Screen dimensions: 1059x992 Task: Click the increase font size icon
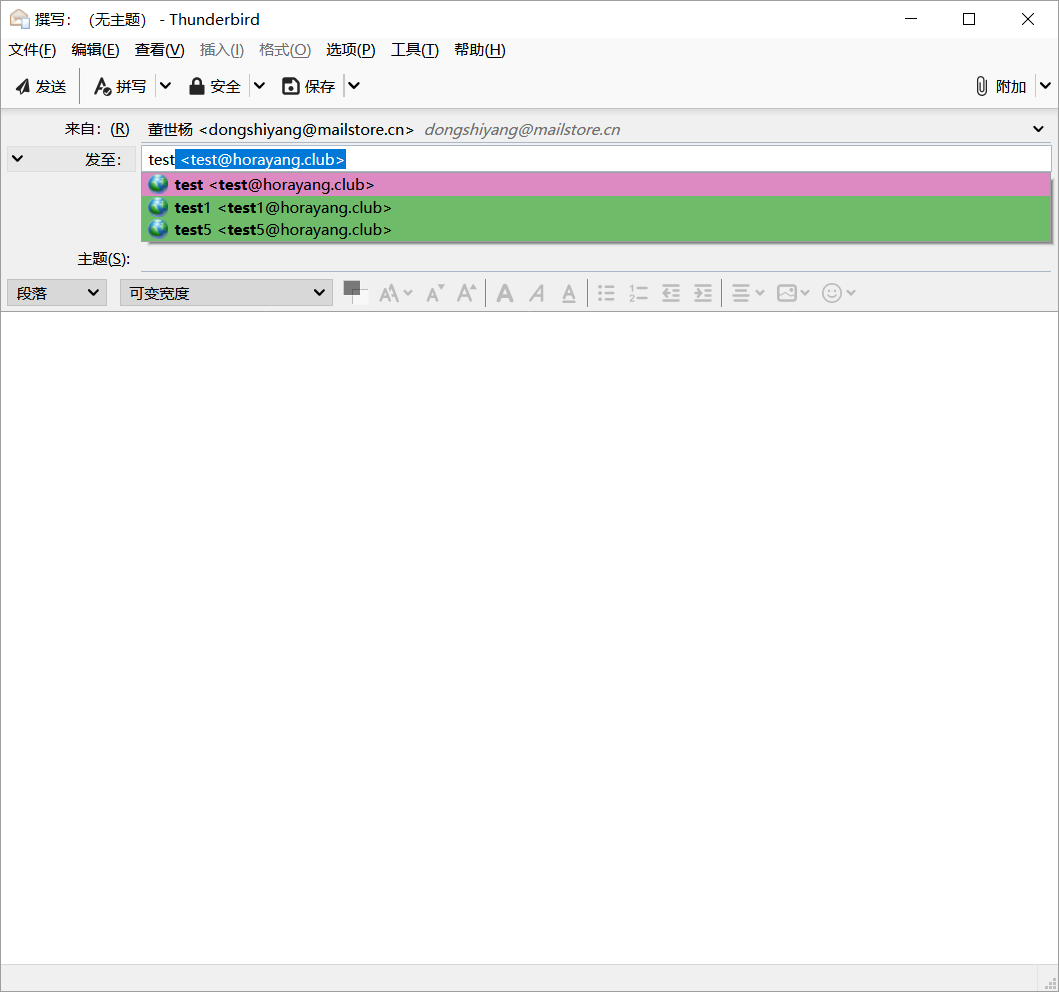click(466, 293)
